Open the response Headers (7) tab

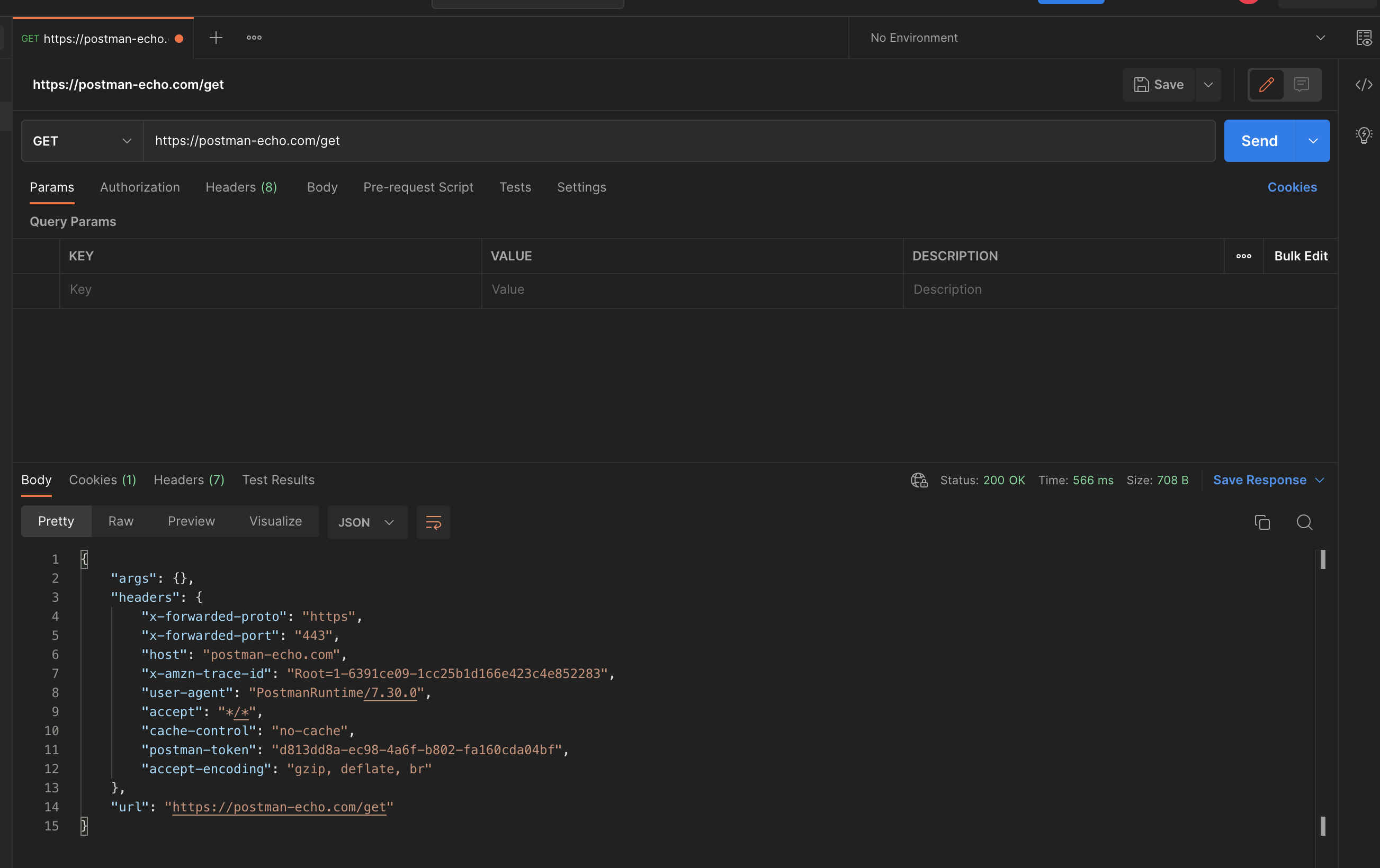point(189,480)
